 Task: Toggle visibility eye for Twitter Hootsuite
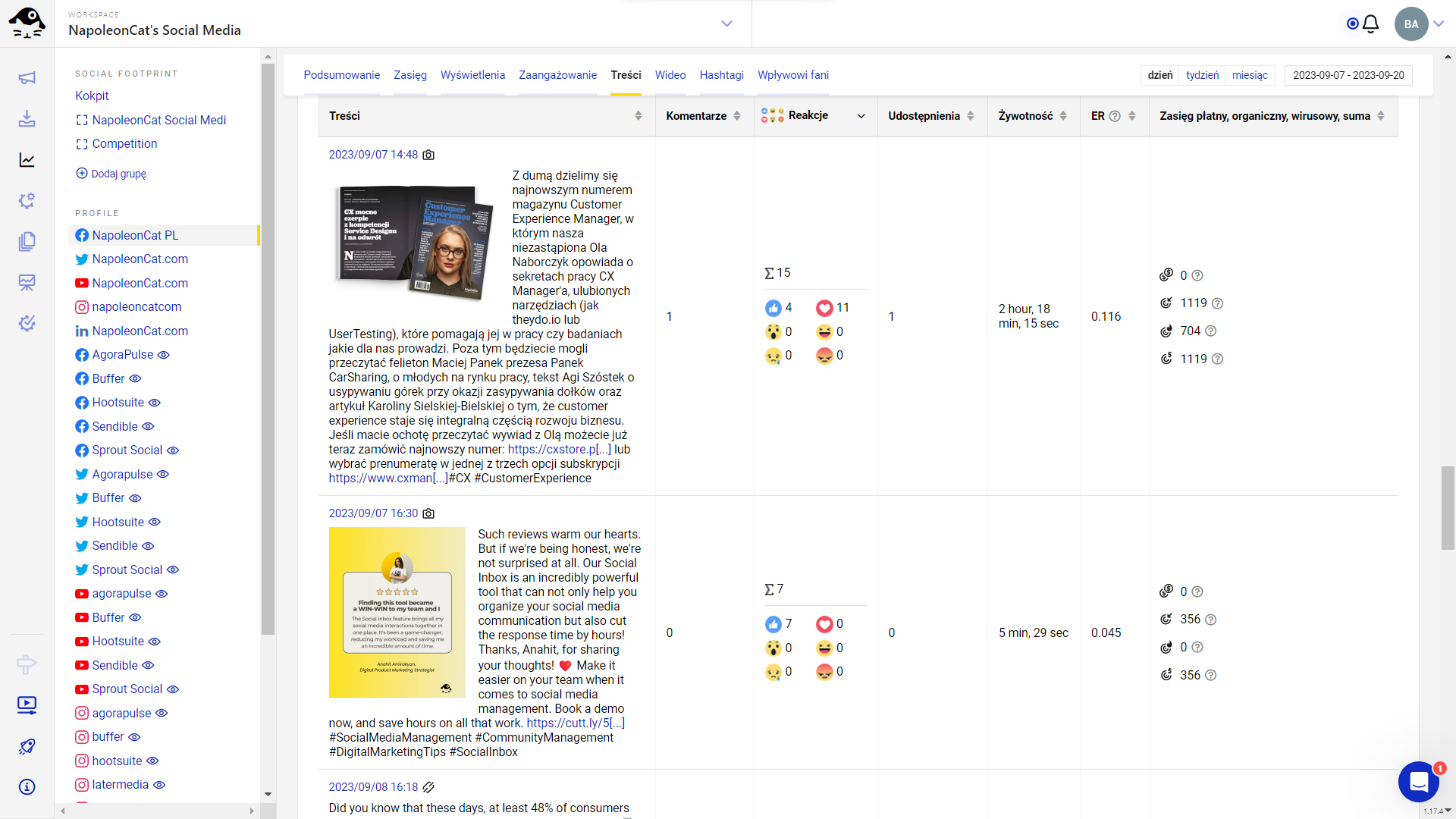tap(154, 522)
